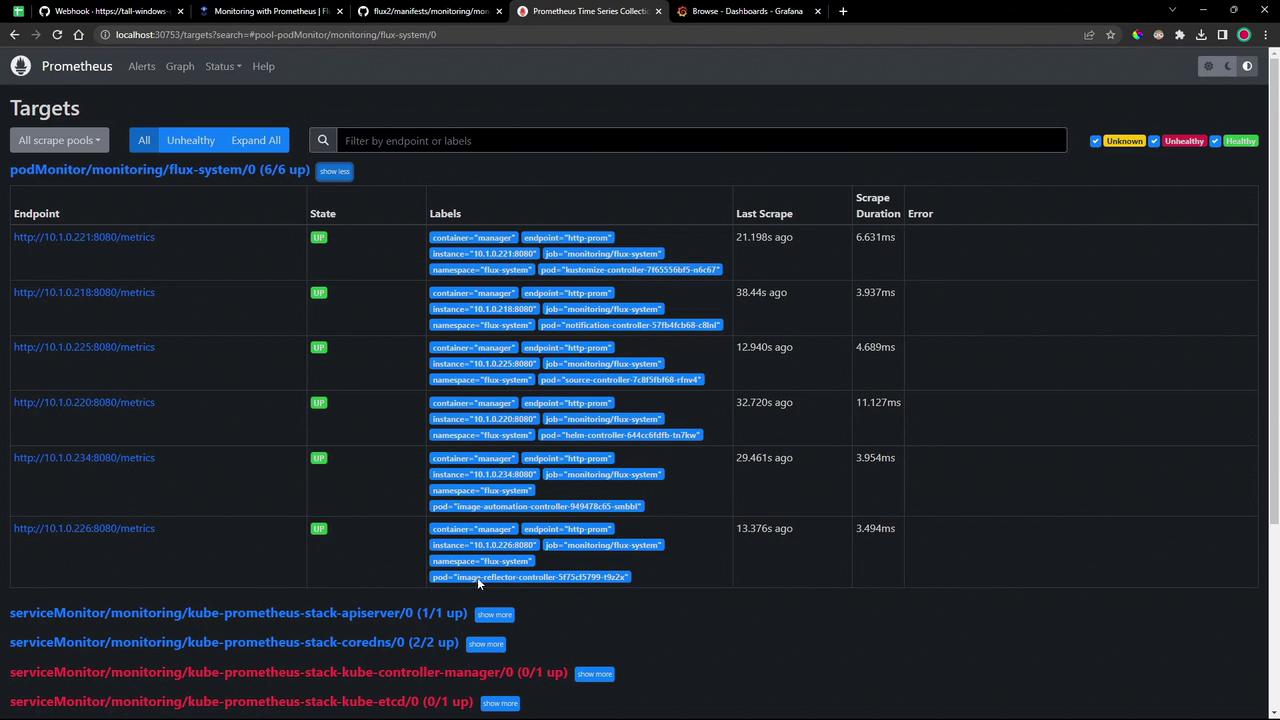Open endpoint http://10.1.0.221:8080/metrics
The height and width of the screenshot is (720, 1280).
(x=84, y=237)
